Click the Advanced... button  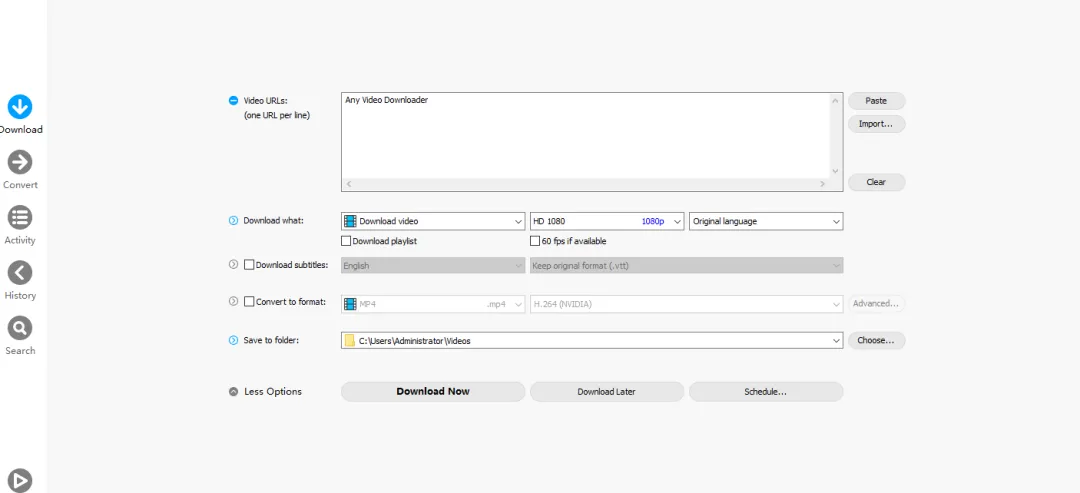[876, 304]
